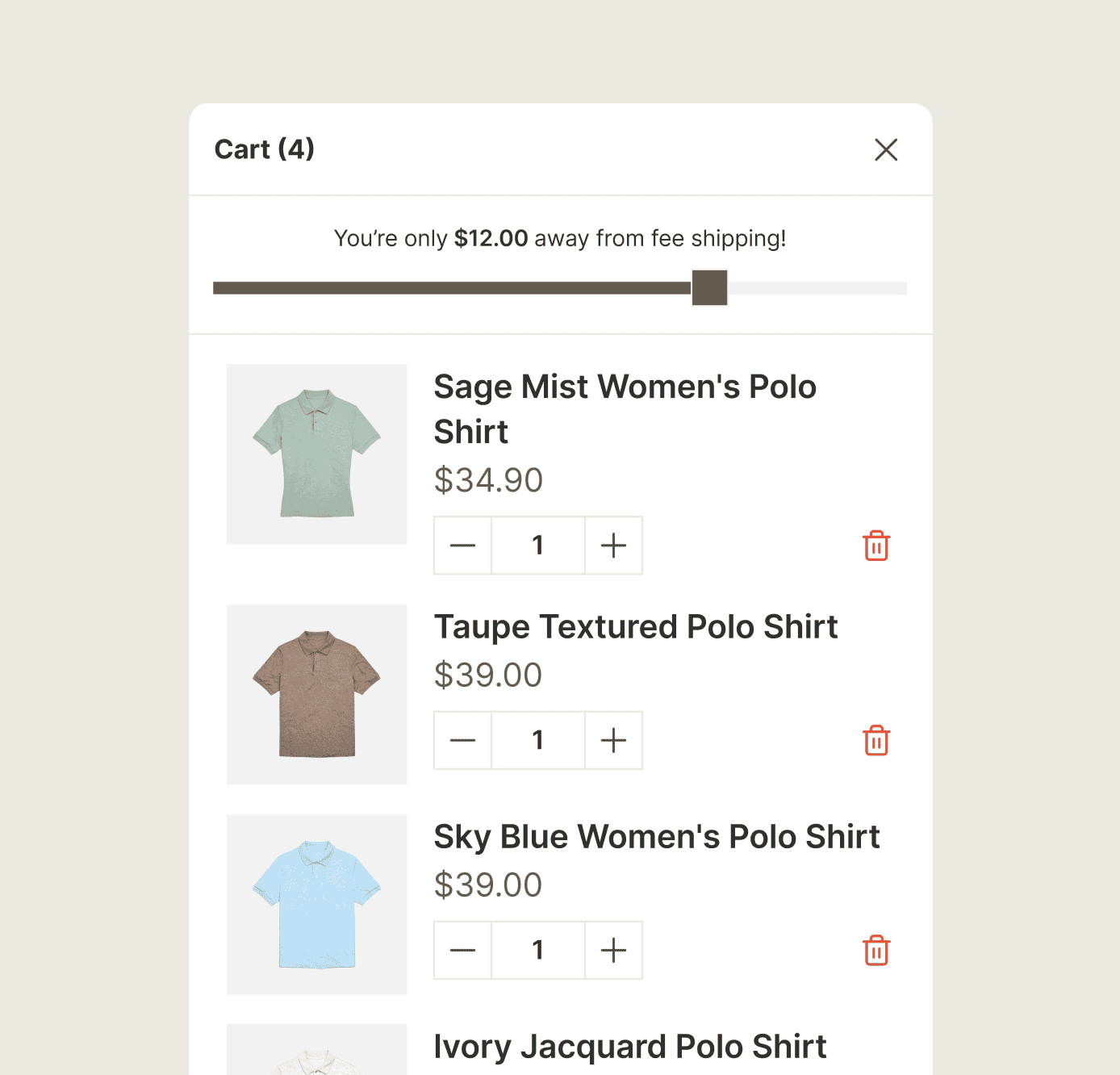Click the Taupe Textured Polo $39.00 price

point(488,675)
